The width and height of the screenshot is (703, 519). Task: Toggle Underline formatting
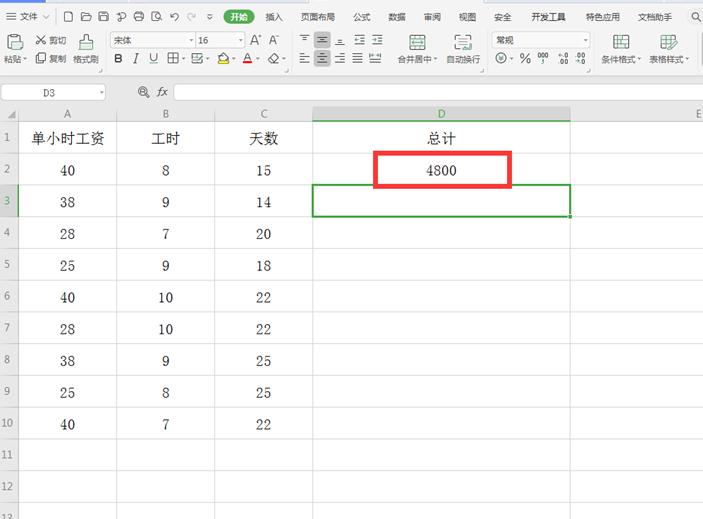coord(153,58)
